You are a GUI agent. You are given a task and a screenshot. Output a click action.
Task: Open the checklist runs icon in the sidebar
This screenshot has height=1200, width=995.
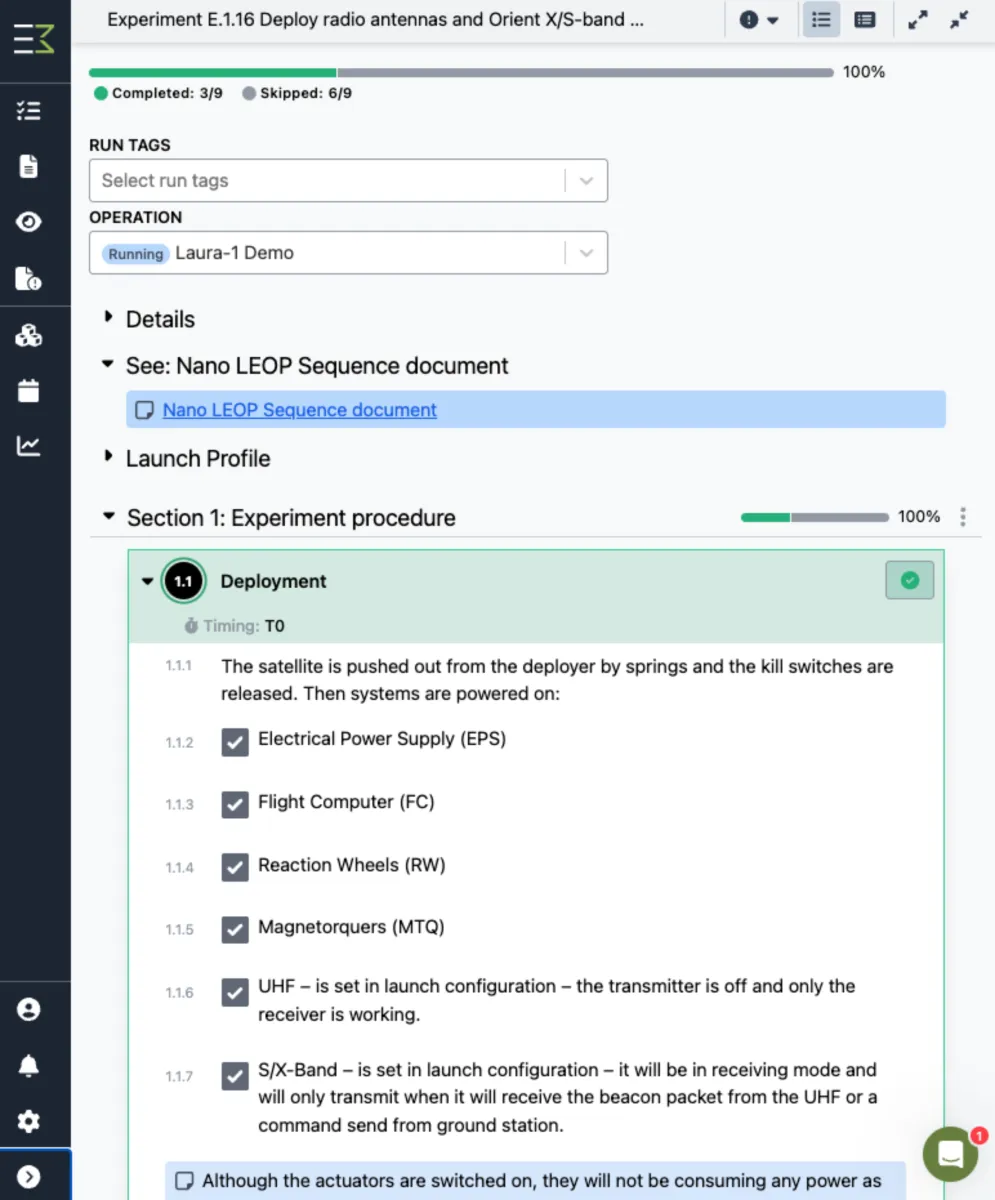coord(29,111)
